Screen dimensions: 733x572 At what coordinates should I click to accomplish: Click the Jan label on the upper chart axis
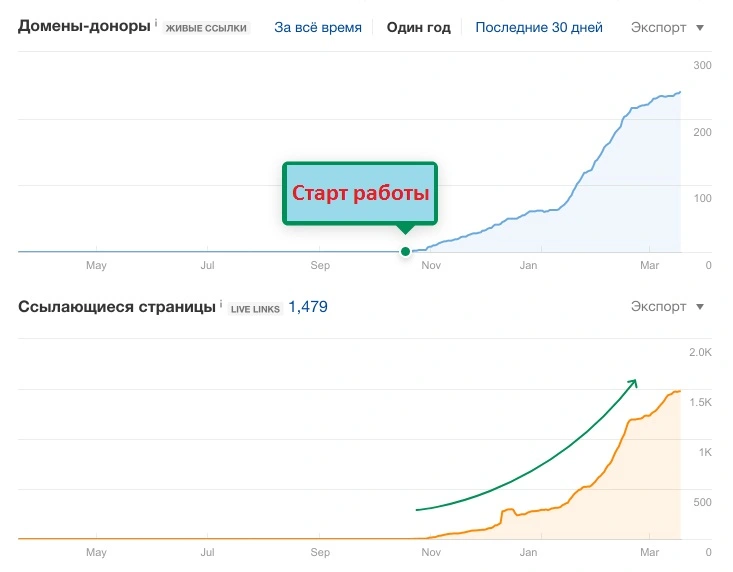[528, 266]
